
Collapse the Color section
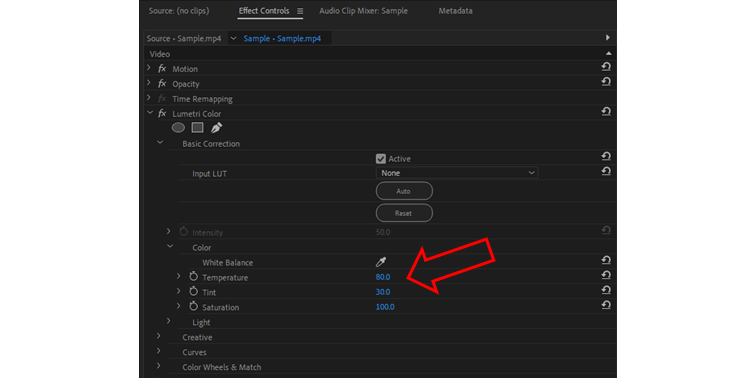170,246
